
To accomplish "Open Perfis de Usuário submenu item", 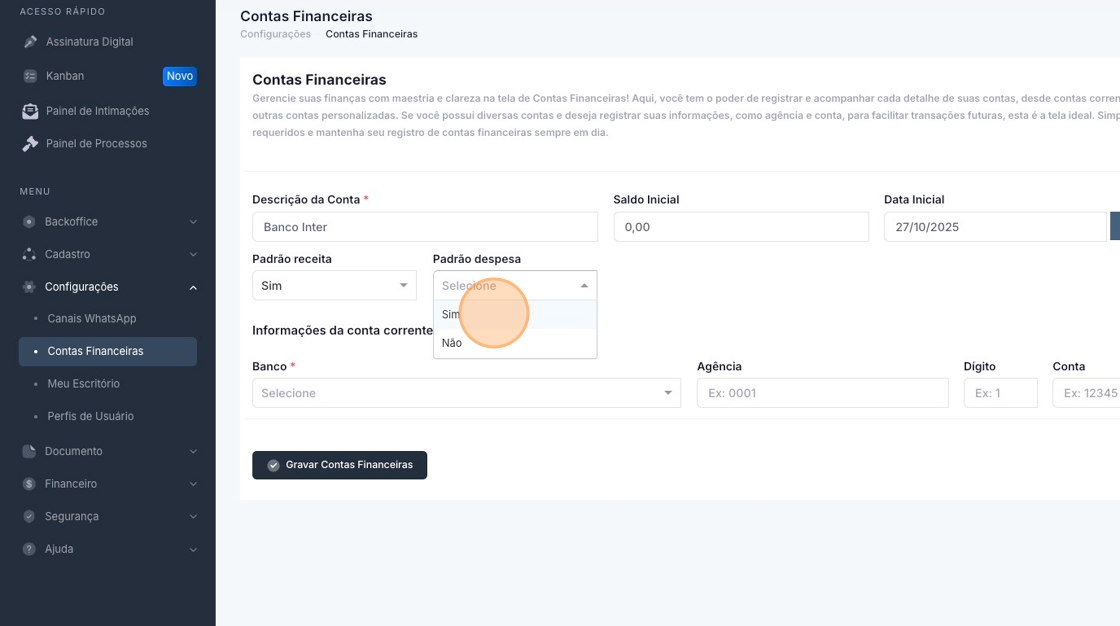I will (x=90, y=416).
